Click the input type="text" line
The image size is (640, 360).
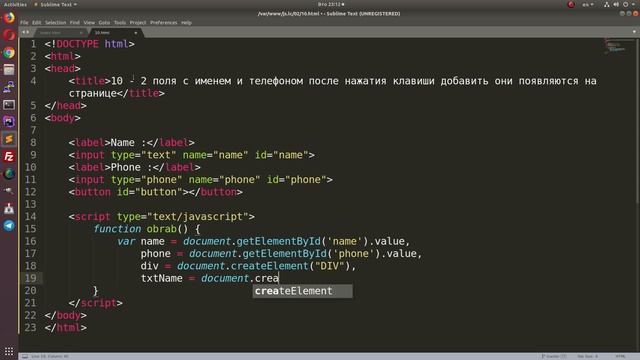pyautogui.click(x=192, y=155)
